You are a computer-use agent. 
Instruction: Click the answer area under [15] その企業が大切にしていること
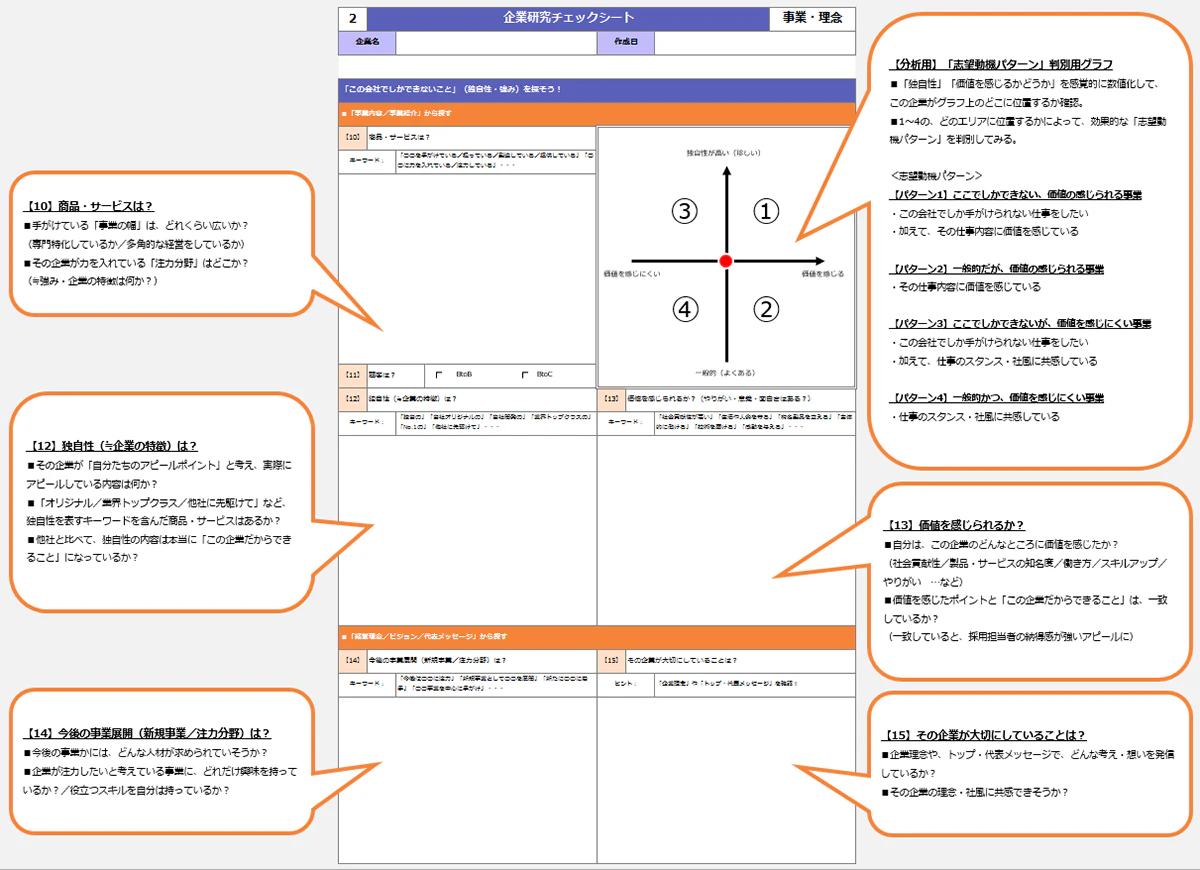(x=726, y=780)
